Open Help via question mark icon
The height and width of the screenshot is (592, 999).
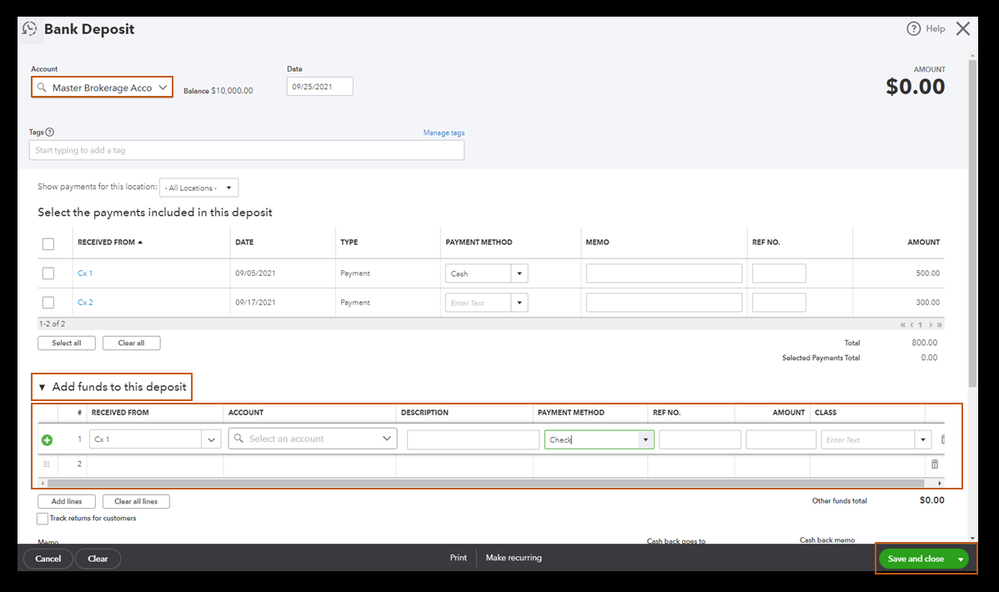[914, 29]
